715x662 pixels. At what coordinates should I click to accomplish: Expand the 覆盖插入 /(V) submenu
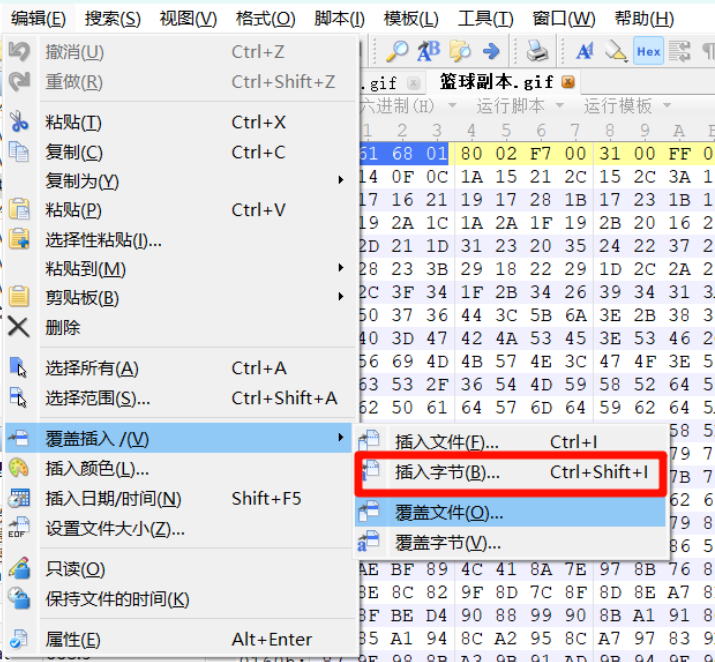point(178,438)
